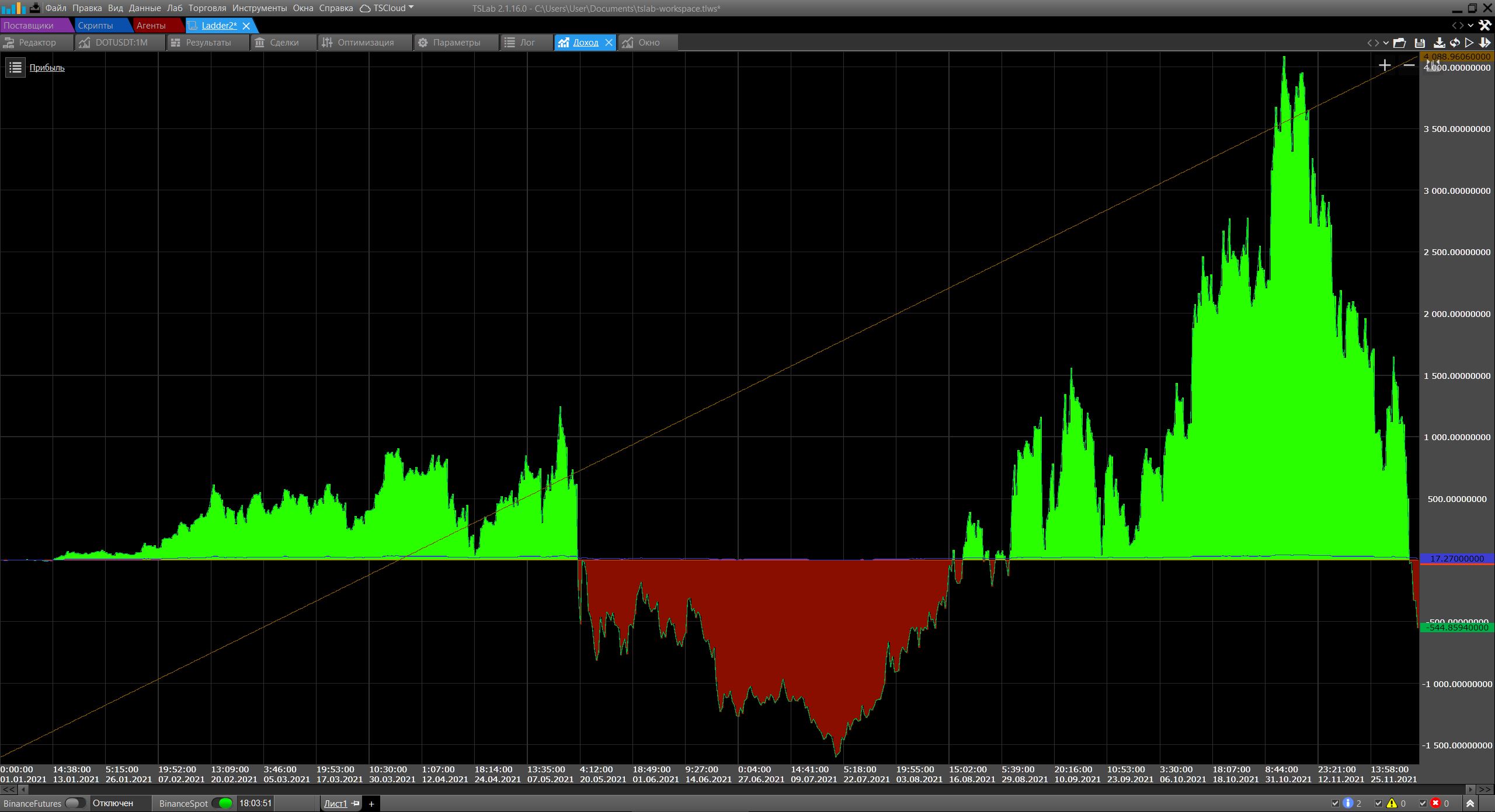Open the TSCloud dropdown menu
The image size is (1495, 812).
click(x=387, y=8)
